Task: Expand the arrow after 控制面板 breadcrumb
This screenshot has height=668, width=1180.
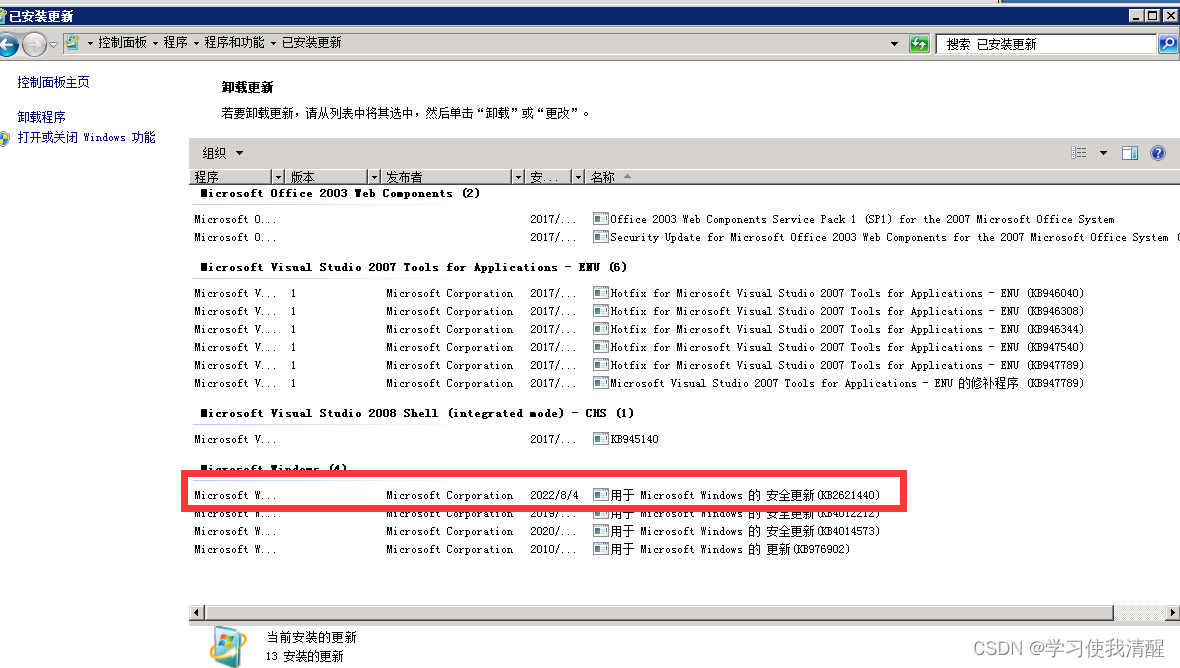Action: 155,44
